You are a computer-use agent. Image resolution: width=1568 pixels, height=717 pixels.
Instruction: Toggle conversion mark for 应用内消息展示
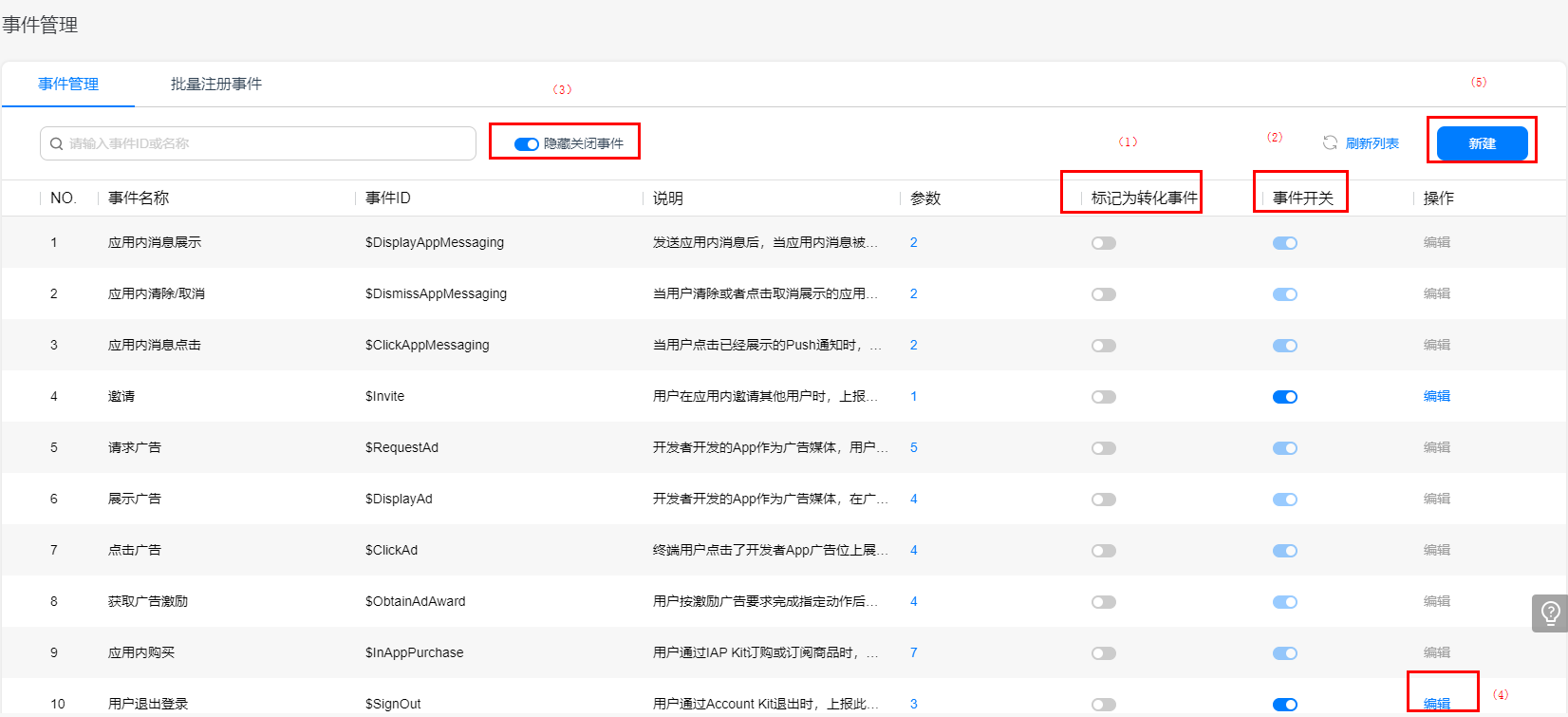click(1104, 243)
